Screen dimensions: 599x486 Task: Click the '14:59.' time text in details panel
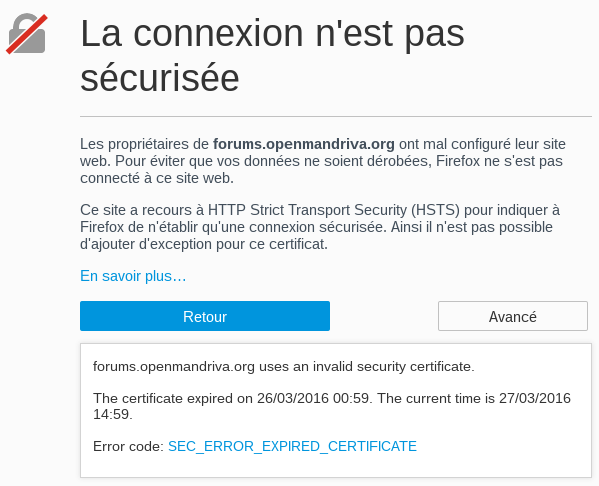(x=113, y=414)
